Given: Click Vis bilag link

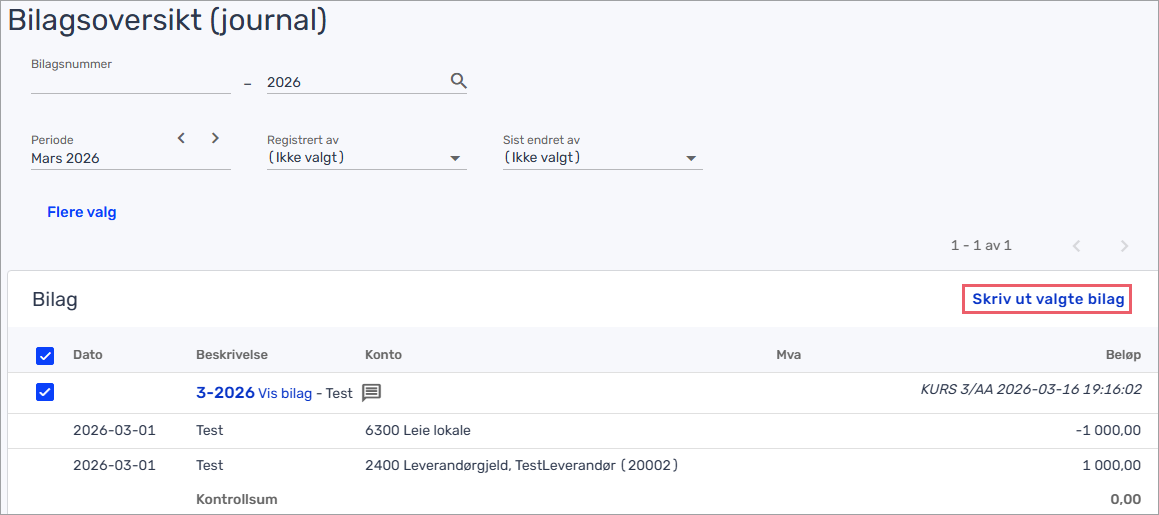Looking at the screenshot, I should (x=285, y=393).
